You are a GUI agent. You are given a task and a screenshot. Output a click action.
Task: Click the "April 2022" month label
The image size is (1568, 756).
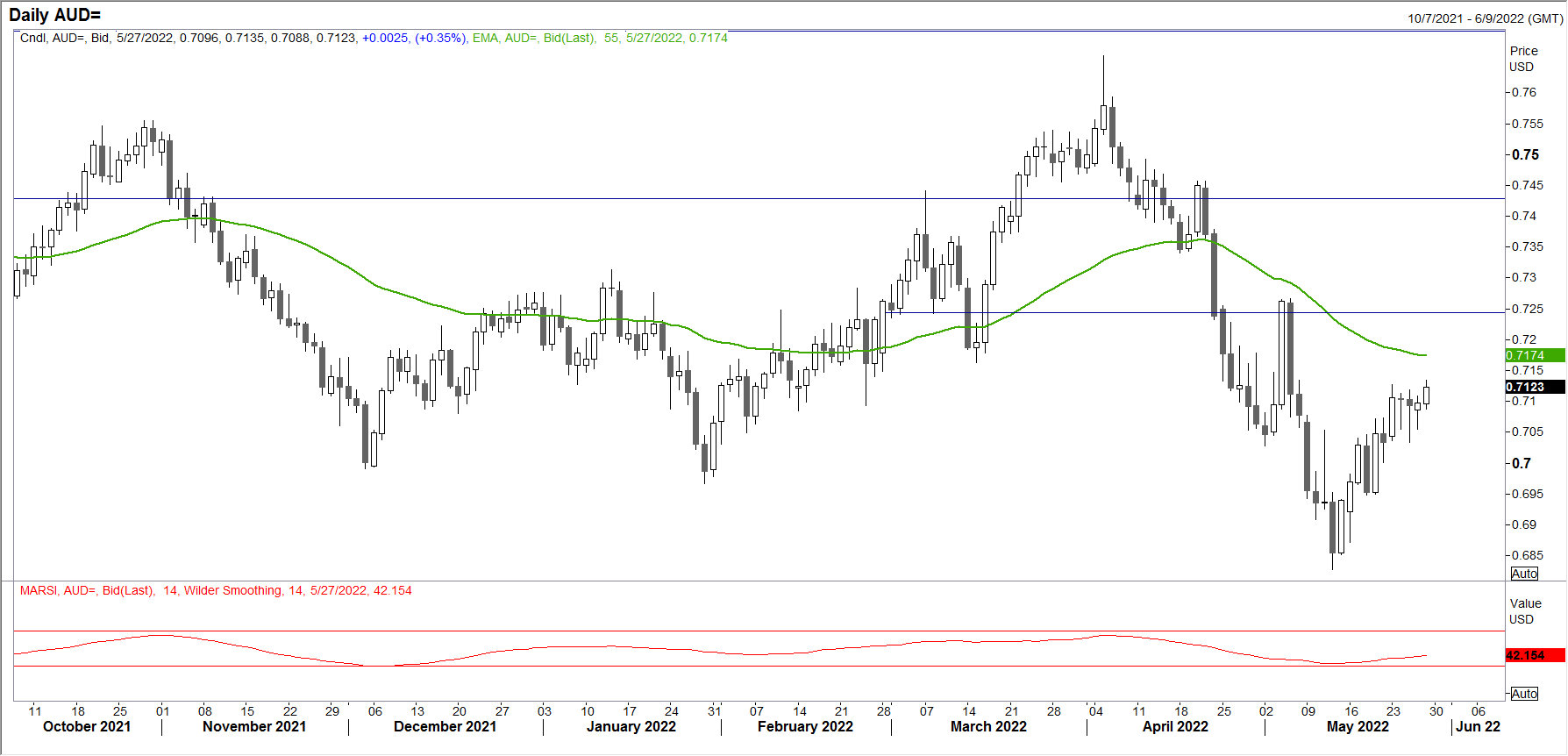point(1175,726)
